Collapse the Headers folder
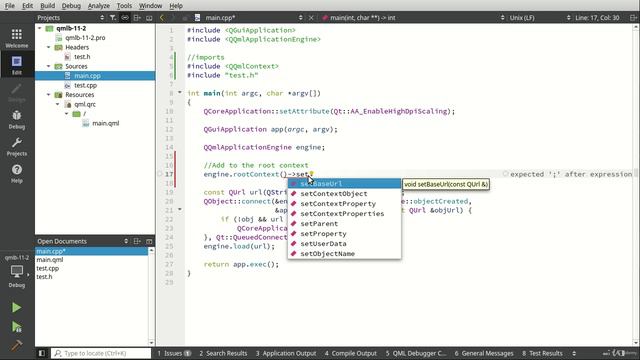The image size is (640, 360). [x=49, y=47]
